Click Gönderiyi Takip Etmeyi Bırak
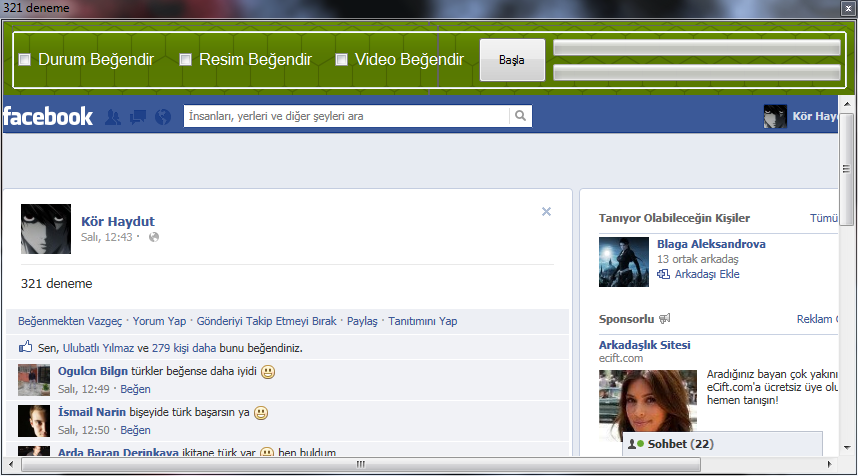The width and height of the screenshot is (858, 476). 266,321
